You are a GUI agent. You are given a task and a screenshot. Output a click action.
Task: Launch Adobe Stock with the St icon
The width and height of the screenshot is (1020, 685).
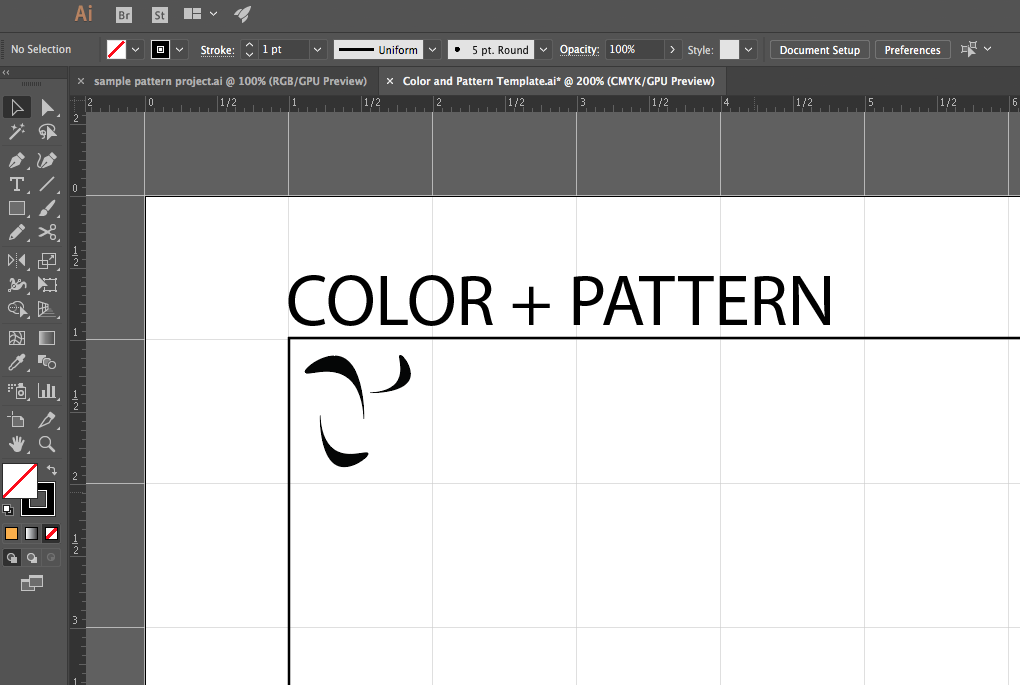point(158,15)
